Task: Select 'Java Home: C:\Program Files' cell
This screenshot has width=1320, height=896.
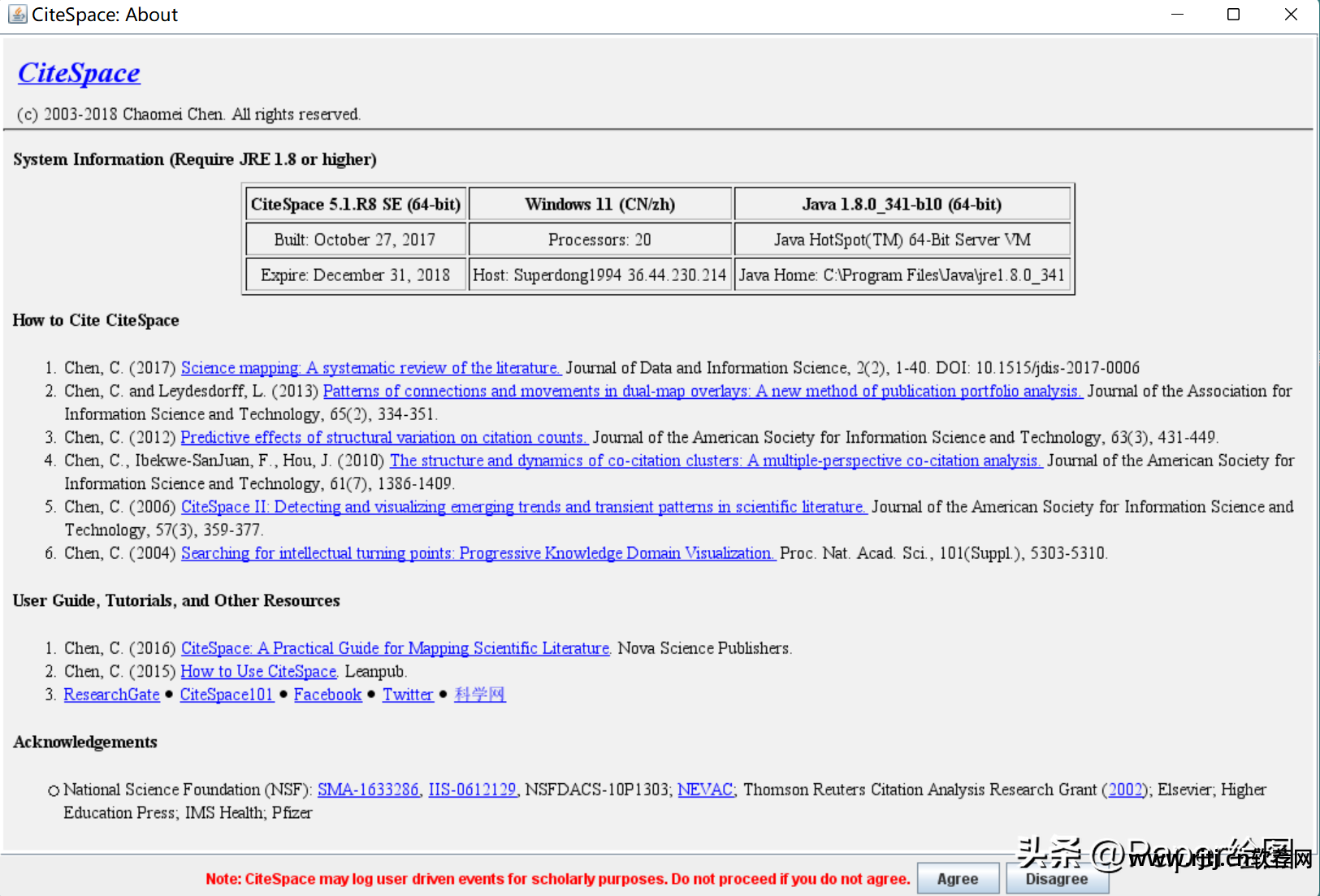Action: click(x=902, y=275)
